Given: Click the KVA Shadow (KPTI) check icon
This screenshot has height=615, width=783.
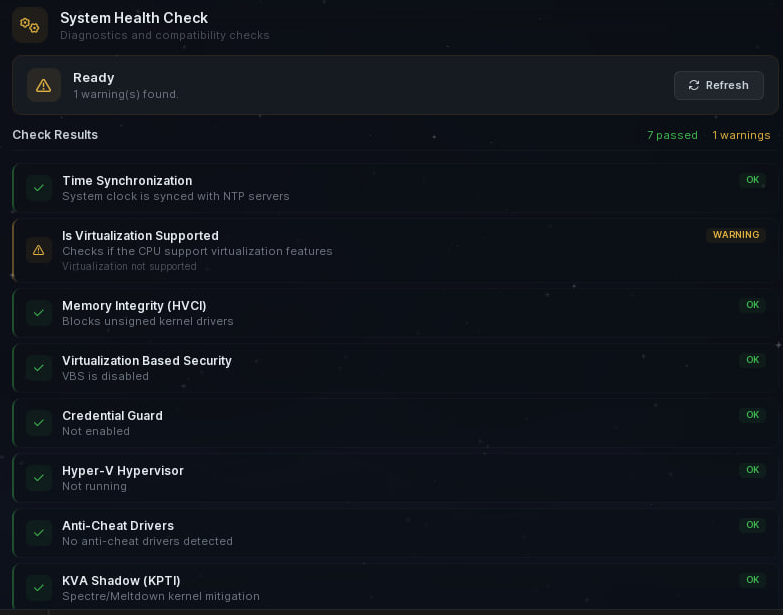Looking at the screenshot, I should click(x=39, y=587).
